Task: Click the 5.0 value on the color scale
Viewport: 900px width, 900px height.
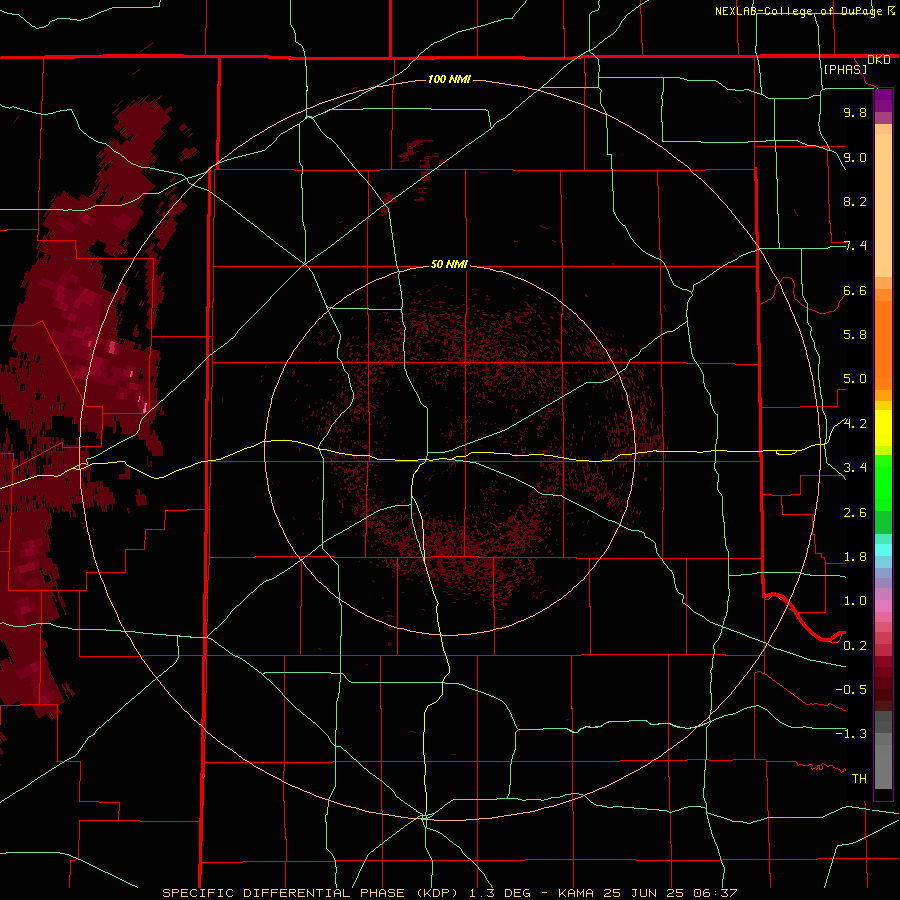Action: click(x=855, y=379)
